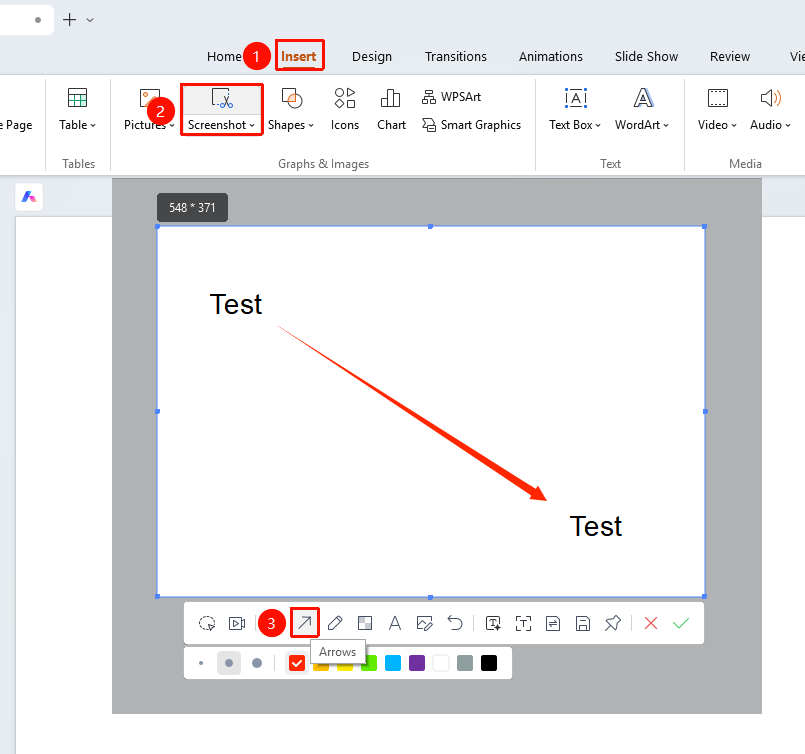805x754 pixels.
Task: Select the pencil drawing tool
Action: click(x=335, y=623)
